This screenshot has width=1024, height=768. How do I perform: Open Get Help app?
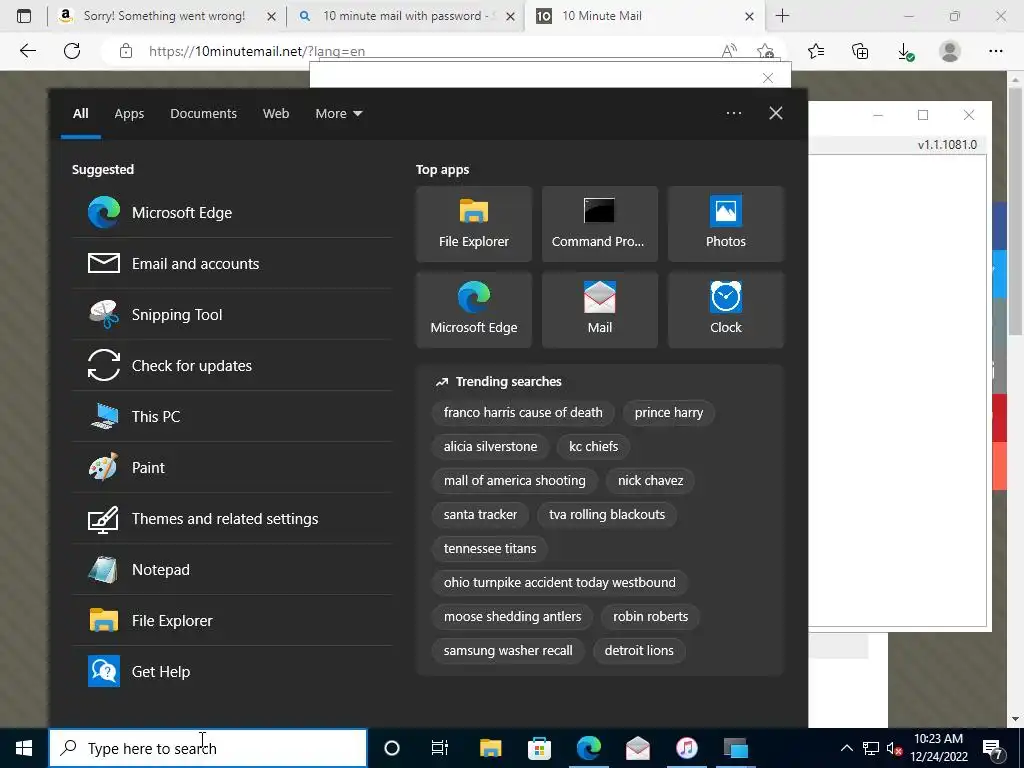[x=232, y=671]
